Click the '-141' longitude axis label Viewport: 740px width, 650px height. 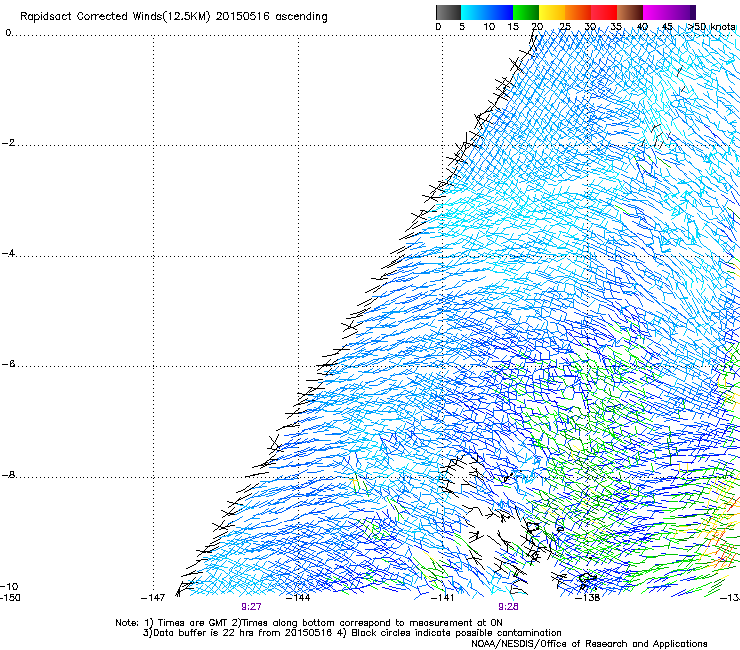[443, 598]
